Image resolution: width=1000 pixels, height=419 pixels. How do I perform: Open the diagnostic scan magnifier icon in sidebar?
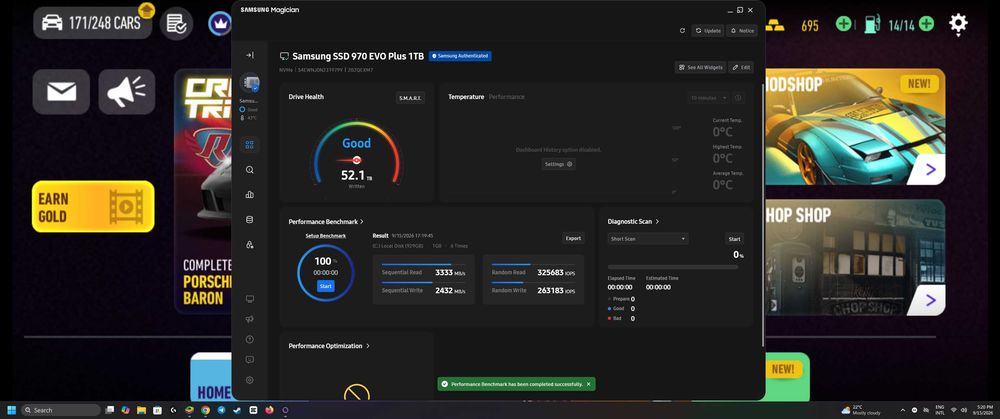tap(249, 170)
